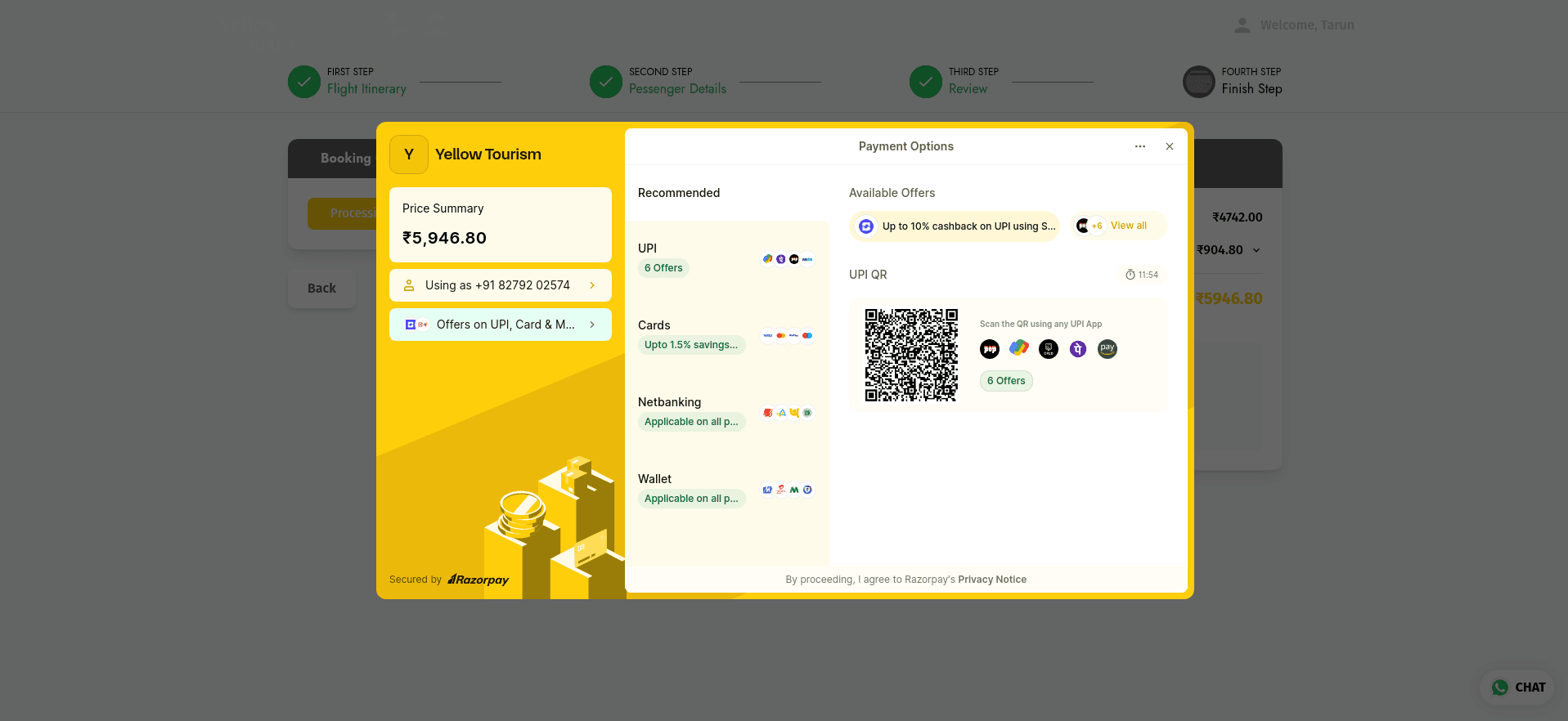Click the user icon beside phone number
This screenshot has height=721, width=1568.
(409, 285)
